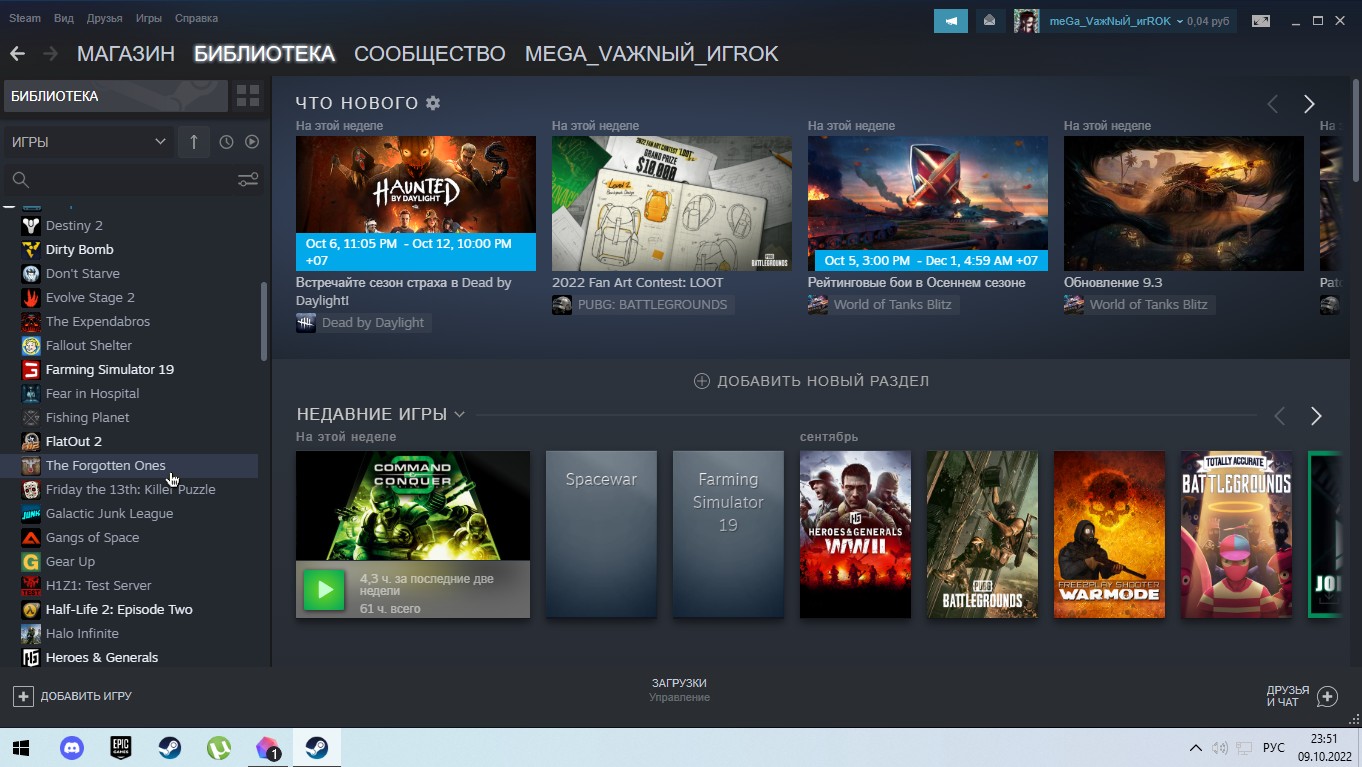
Task: Open advanced filter sliders icon in search
Action: [248, 180]
